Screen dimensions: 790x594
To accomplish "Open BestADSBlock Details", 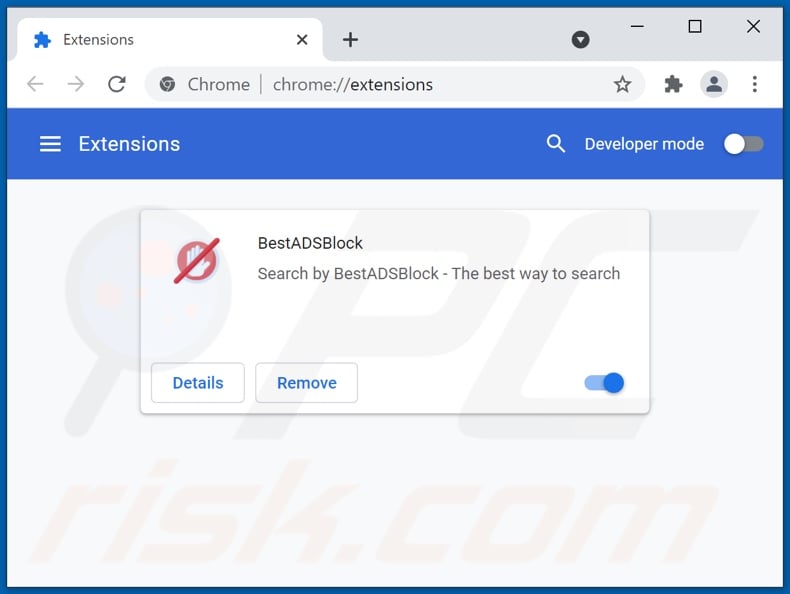I will coord(198,383).
